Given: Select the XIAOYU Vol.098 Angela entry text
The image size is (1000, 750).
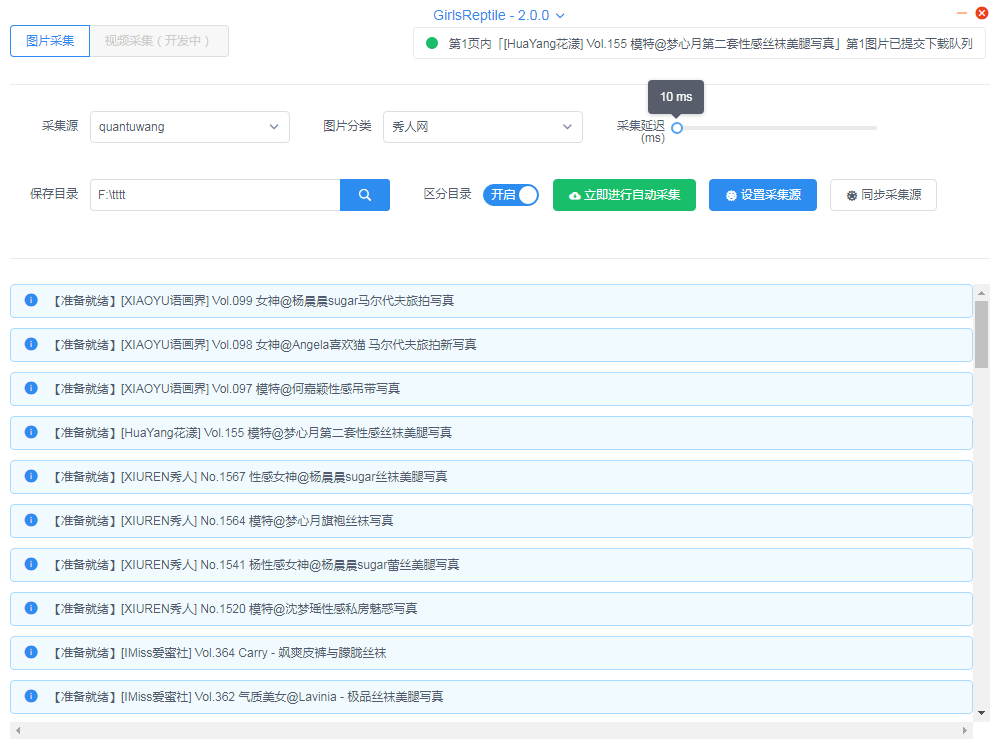Looking at the screenshot, I should [x=263, y=345].
